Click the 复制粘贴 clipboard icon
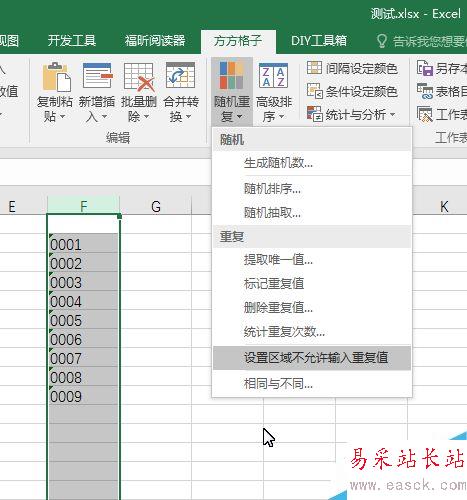467x500 pixels. [x=56, y=77]
